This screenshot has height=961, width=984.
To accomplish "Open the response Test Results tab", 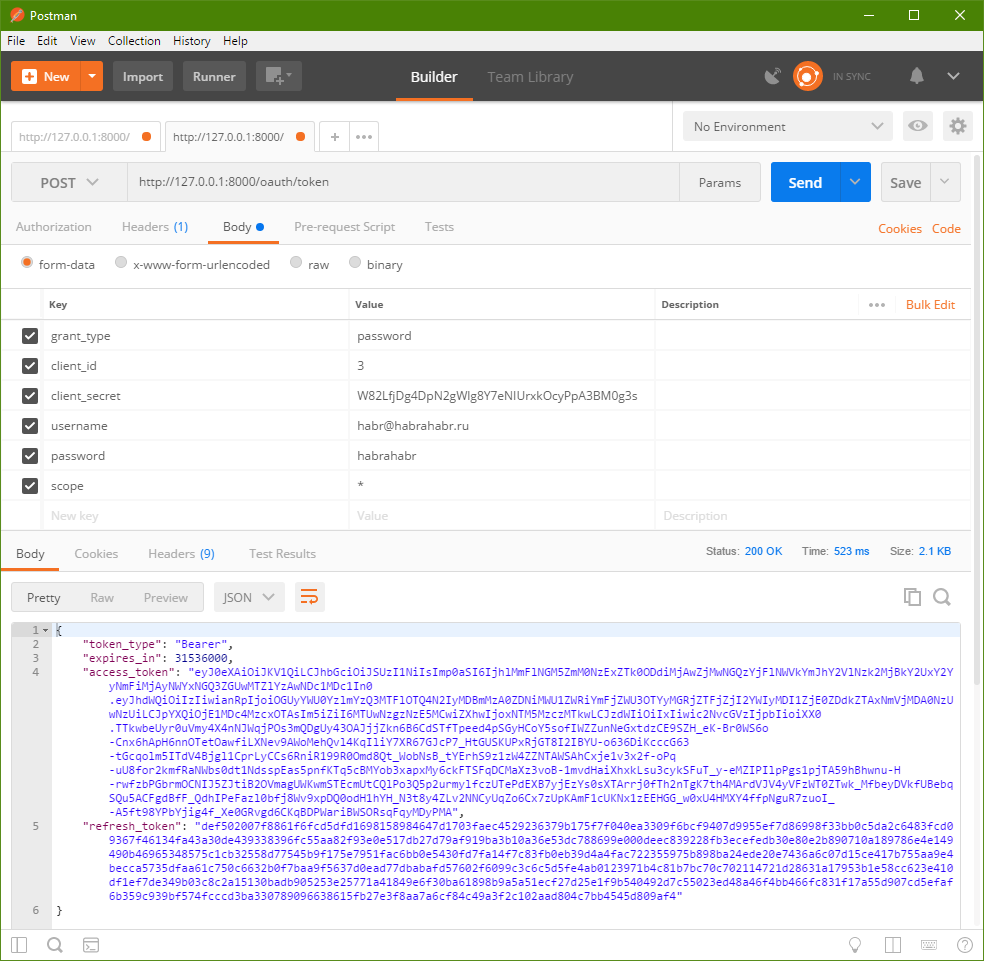I will pos(282,554).
